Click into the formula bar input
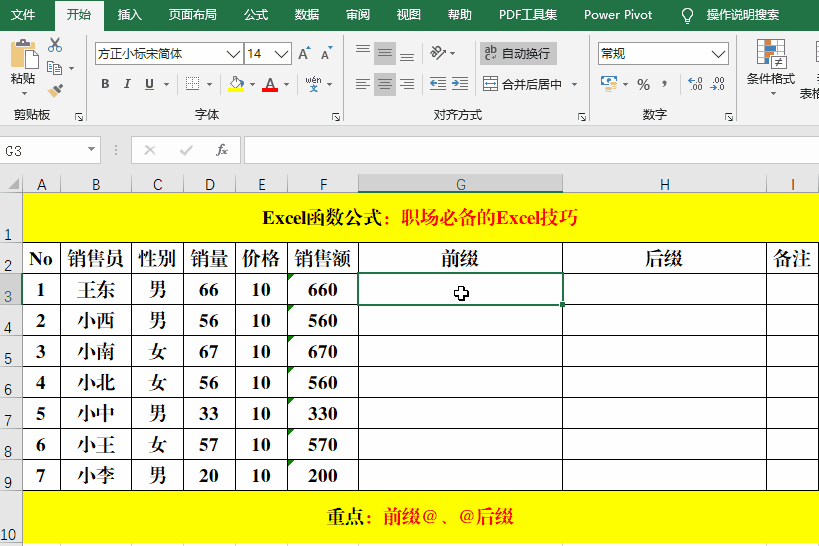The image size is (819, 546). (x=531, y=150)
